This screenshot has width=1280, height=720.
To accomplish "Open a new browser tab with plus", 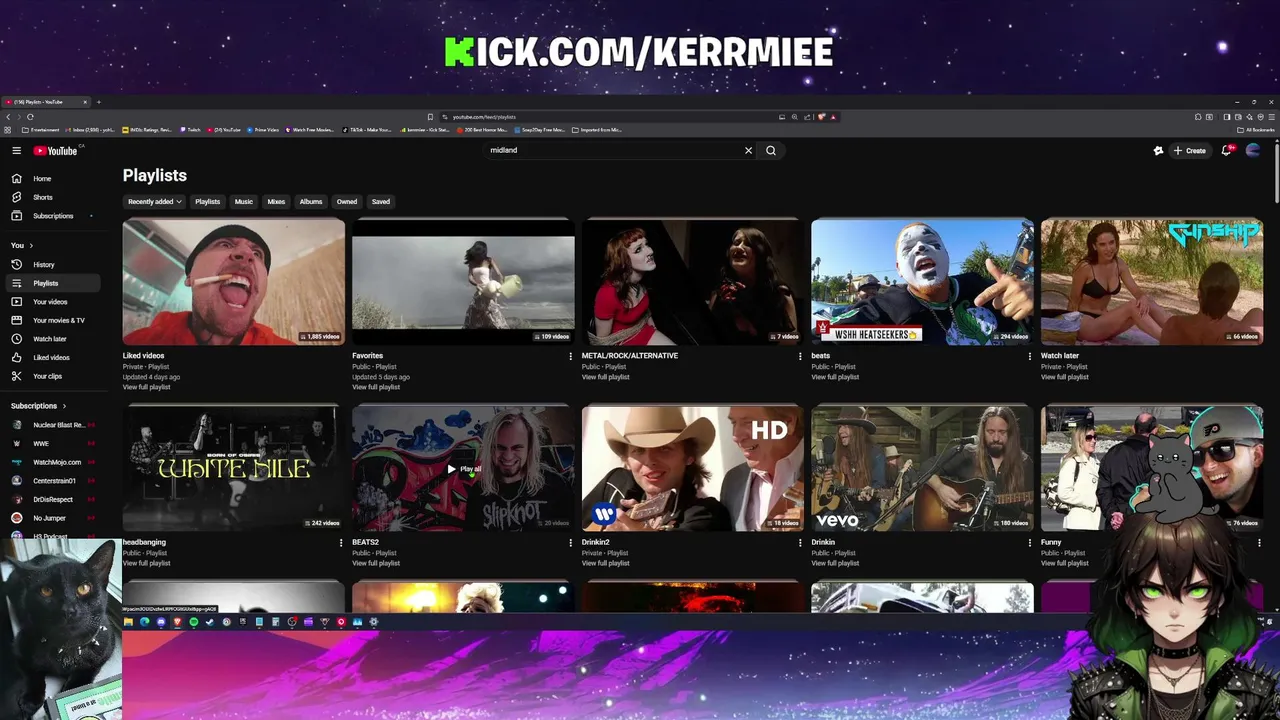I will coord(98,102).
